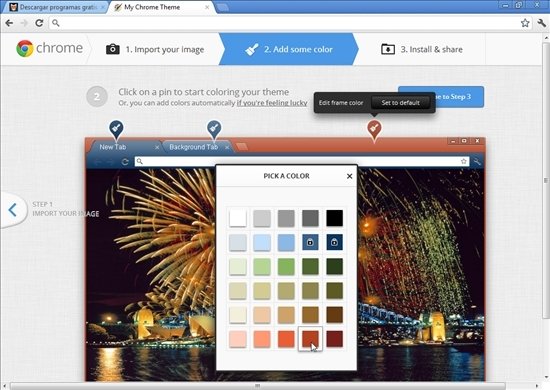The image size is (550, 390).
Task: Pick the medium gray color swatch
Action: tap(286, 218)
